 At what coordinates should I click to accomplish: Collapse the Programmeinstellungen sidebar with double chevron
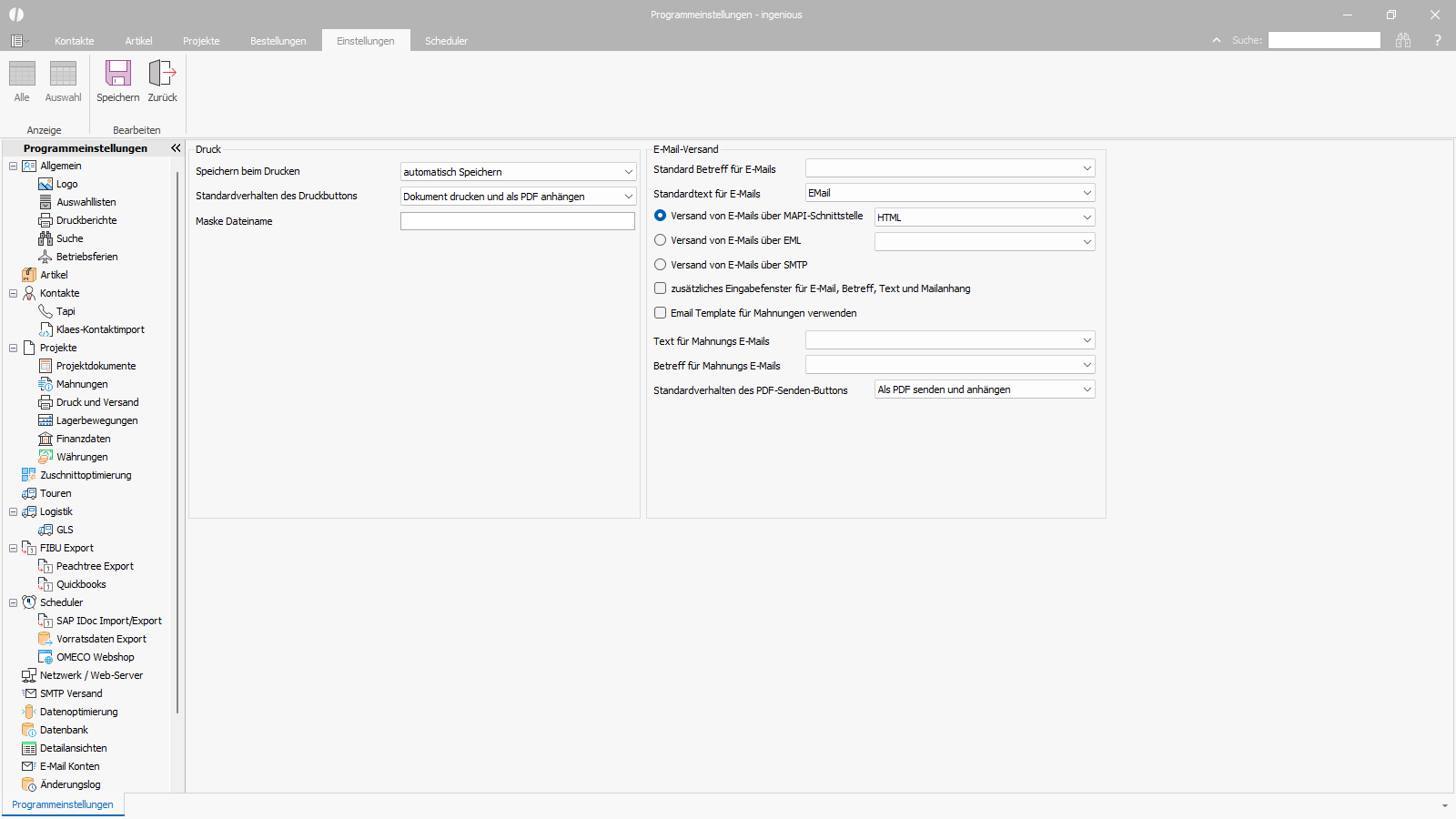click(176, 147)
